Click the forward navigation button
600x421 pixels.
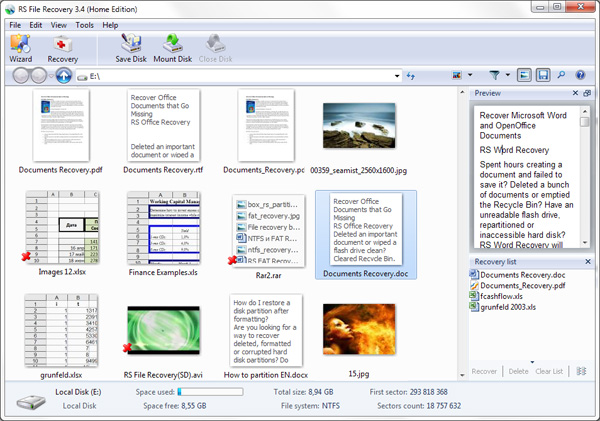[39, 76]
